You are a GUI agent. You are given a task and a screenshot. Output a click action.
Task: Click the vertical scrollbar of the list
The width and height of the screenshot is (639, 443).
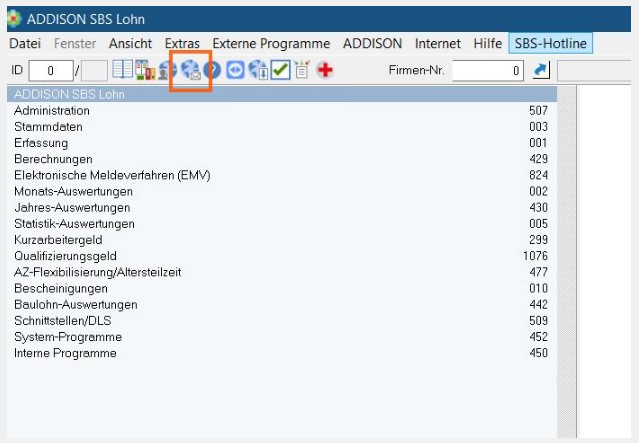(x=566, y=261)
